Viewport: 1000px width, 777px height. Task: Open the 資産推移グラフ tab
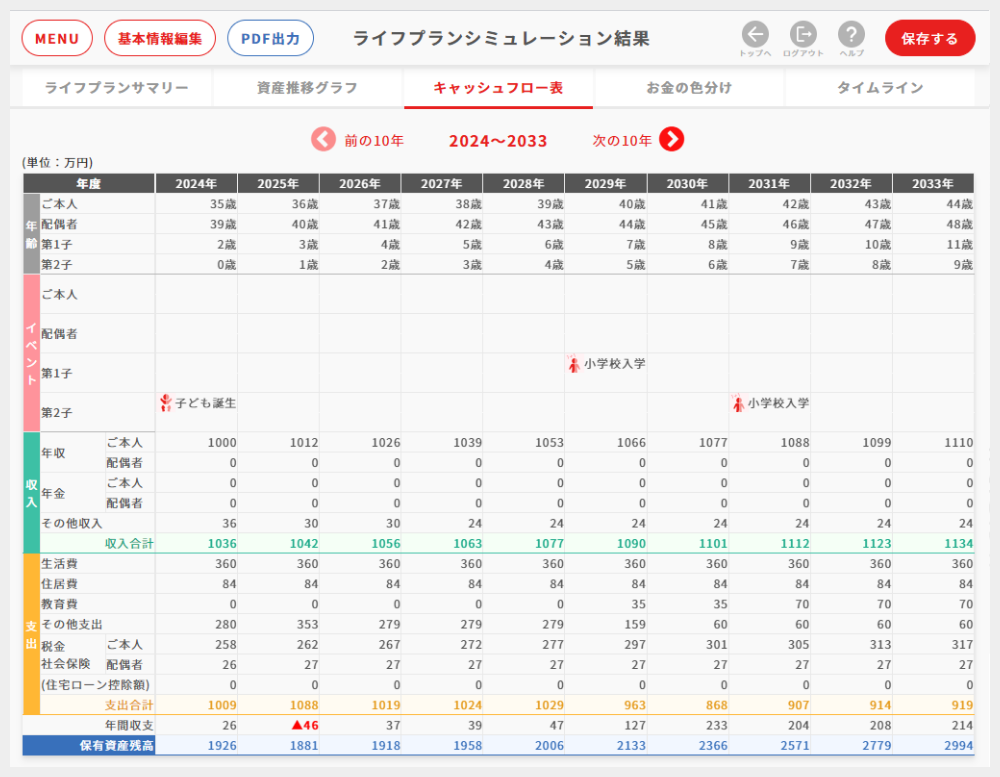[308, 88]
